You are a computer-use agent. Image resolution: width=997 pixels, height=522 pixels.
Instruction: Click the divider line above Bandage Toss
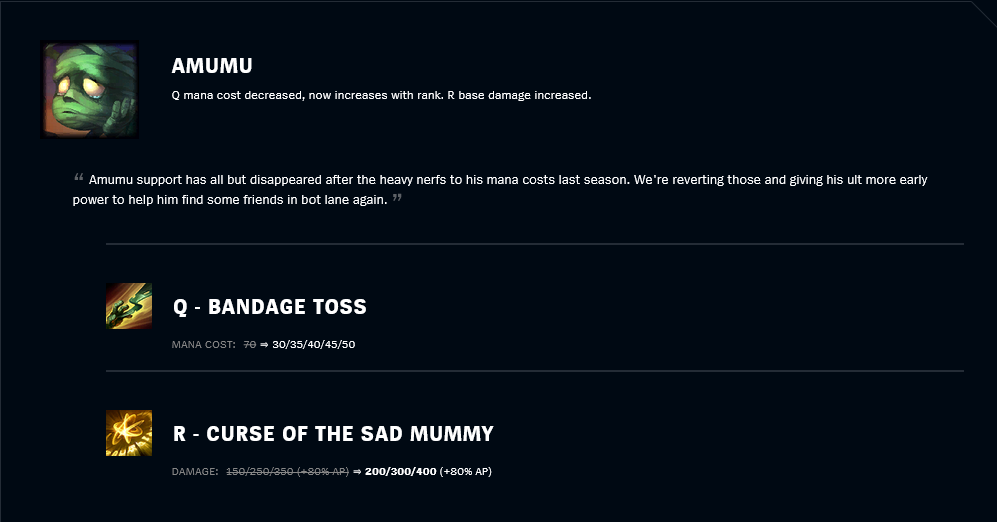pos(535,244)
